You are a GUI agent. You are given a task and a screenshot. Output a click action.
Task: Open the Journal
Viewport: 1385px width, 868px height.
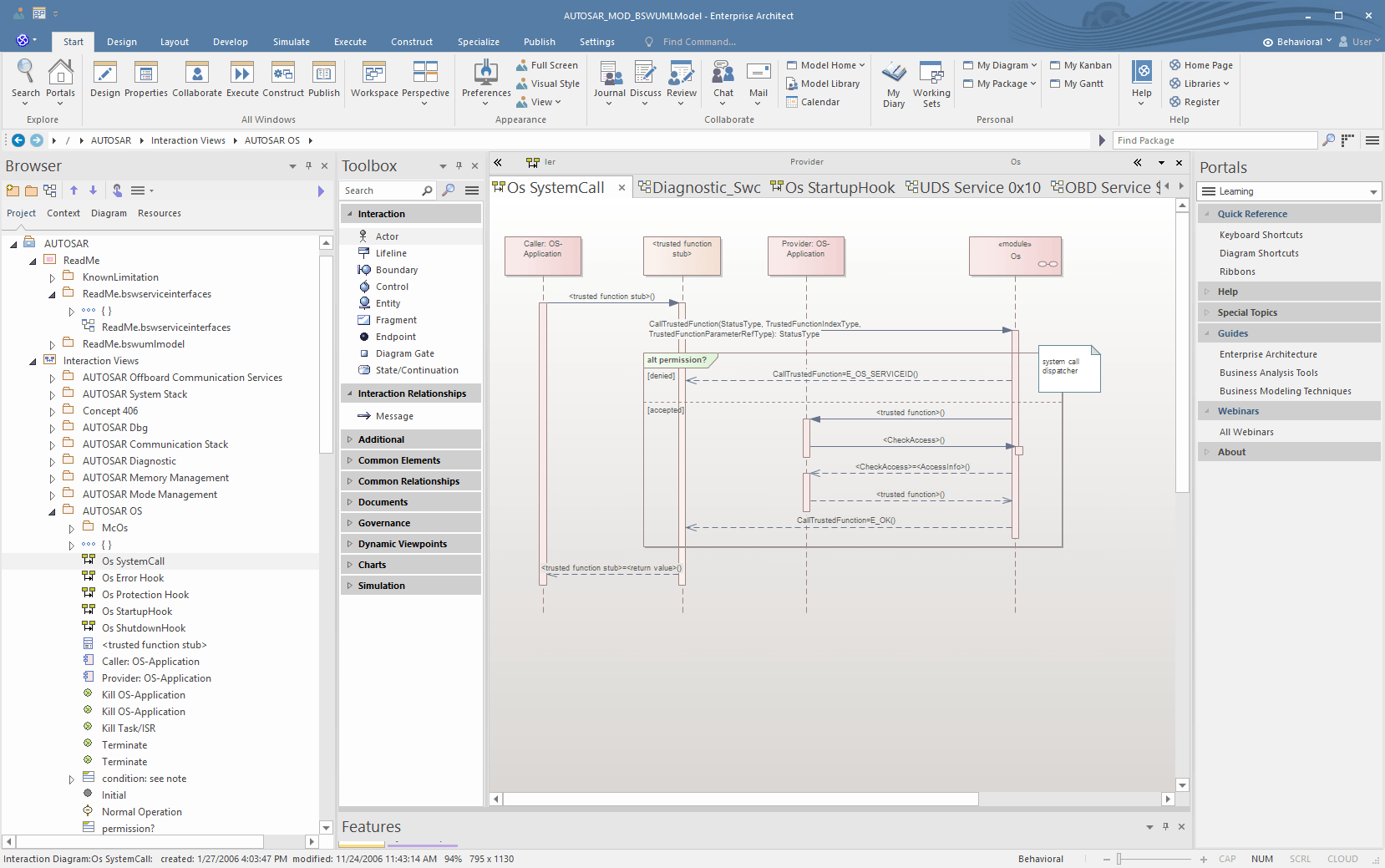[610, 82]
